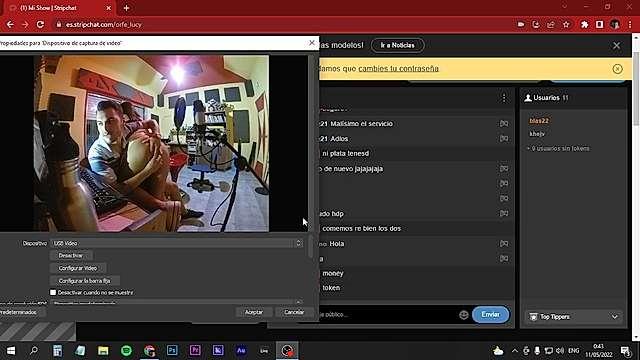Click the 'money' chat message
Screen dimensions: 640x360
[x=333, y=273]
